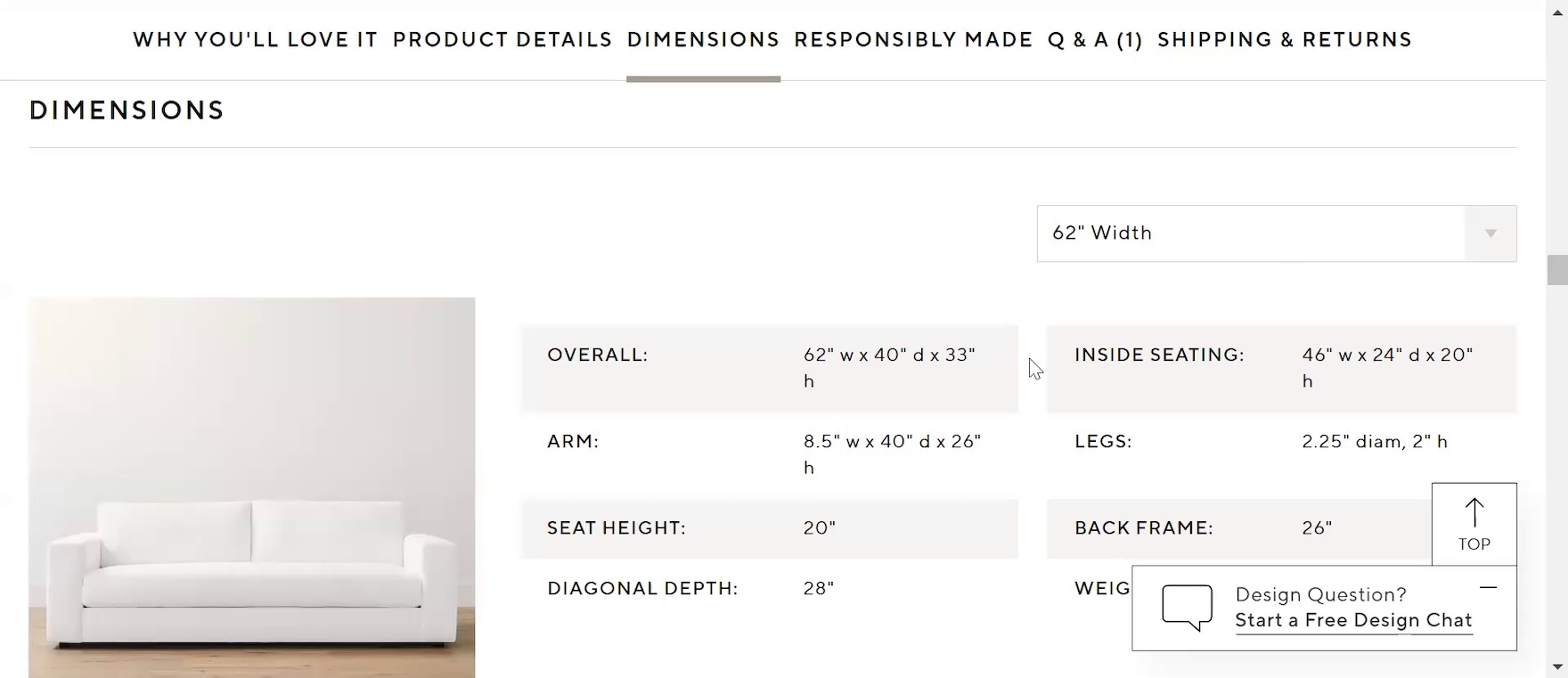Select the Dimensions tab
Viewport: 1568px width, 678px height.
coord(703,40)
